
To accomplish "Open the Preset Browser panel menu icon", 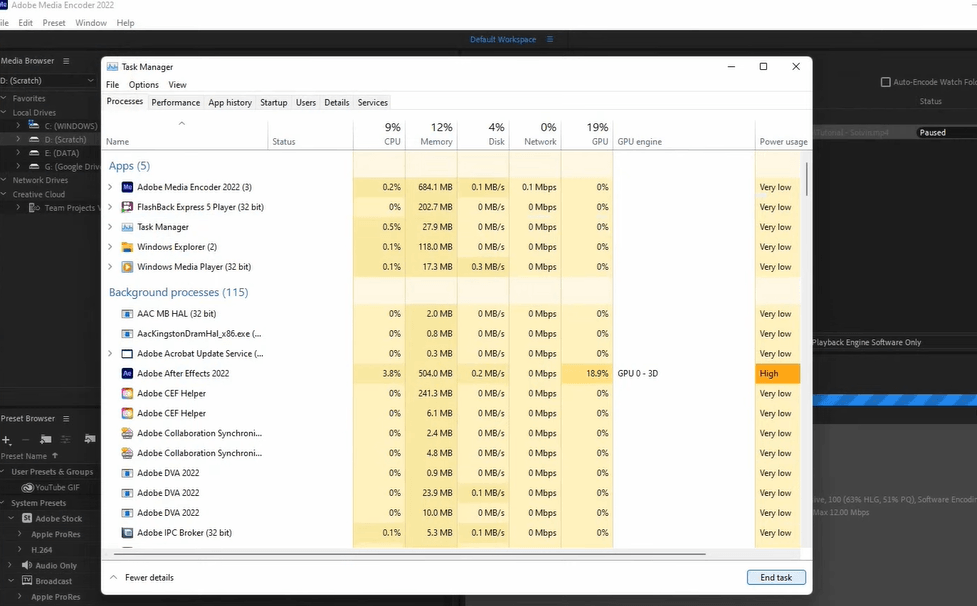I will (x=66, y=419).
